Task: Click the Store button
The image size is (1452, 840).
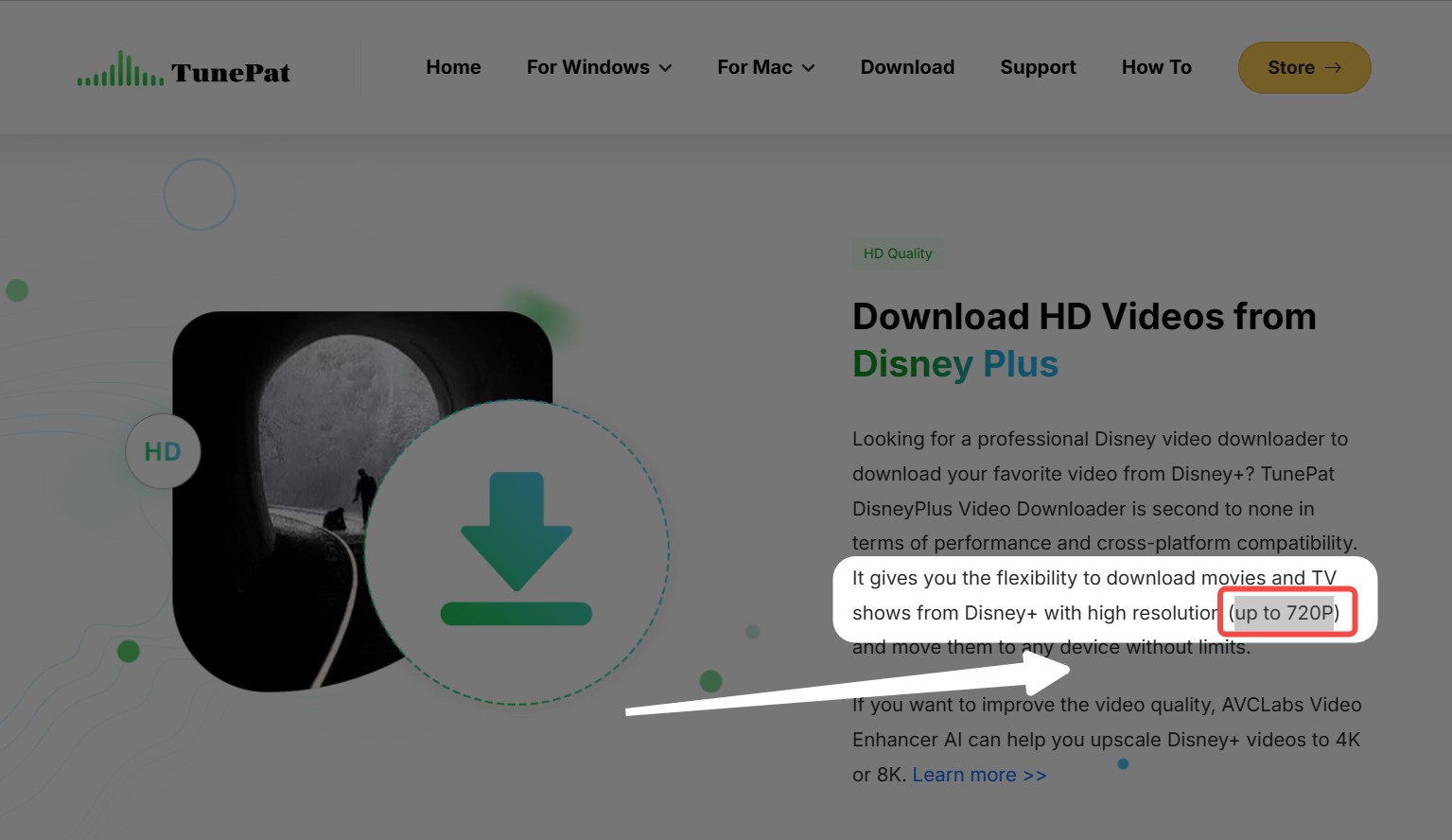Action: 1304,67
